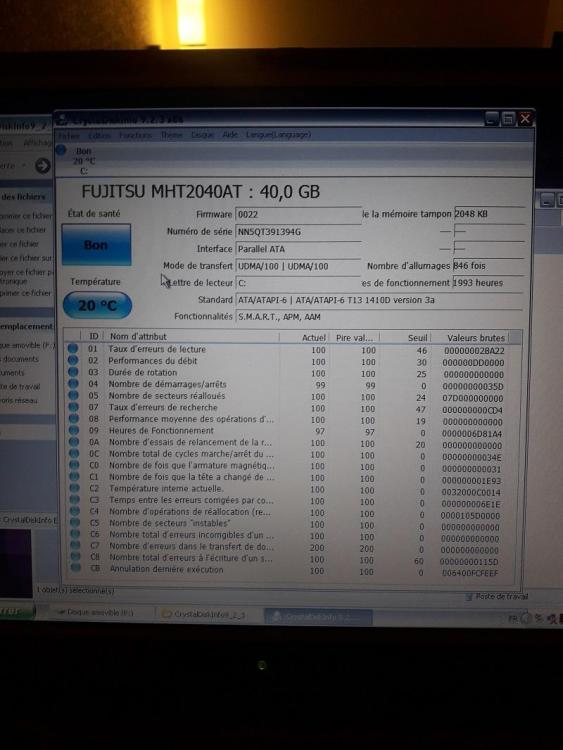Image resolution: width=563 pixels, height=750 pixels.
Task: Click the Lettre de lecteur field
Action: [x=298, y=283]
